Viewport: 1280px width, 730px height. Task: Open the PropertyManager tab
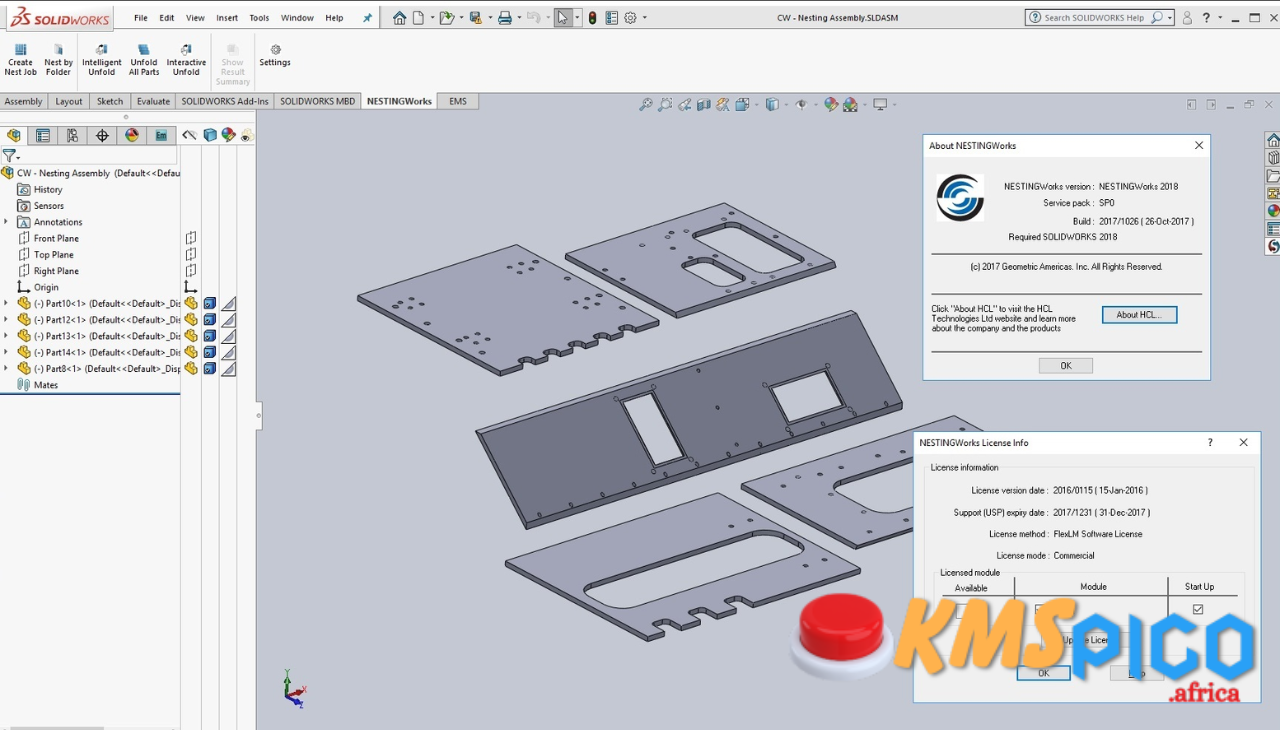pyautogui.click(x=43, y=135)
